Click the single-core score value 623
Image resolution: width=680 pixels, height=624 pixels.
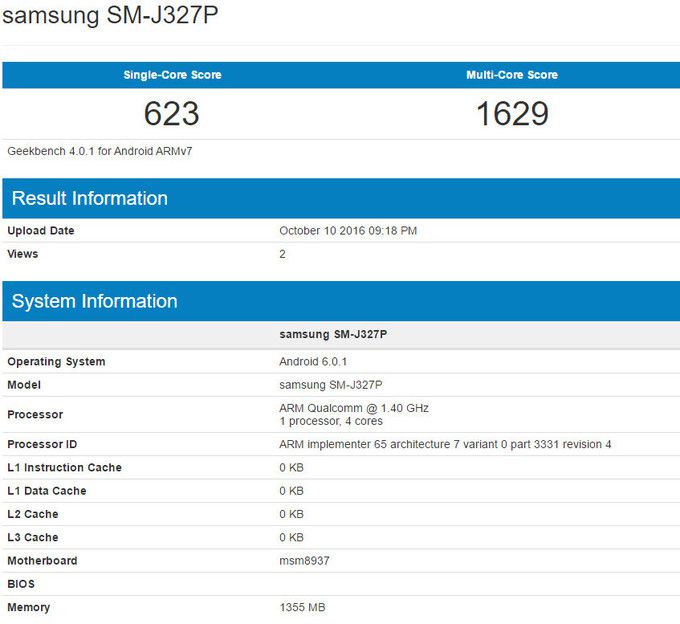click(172, 114)
